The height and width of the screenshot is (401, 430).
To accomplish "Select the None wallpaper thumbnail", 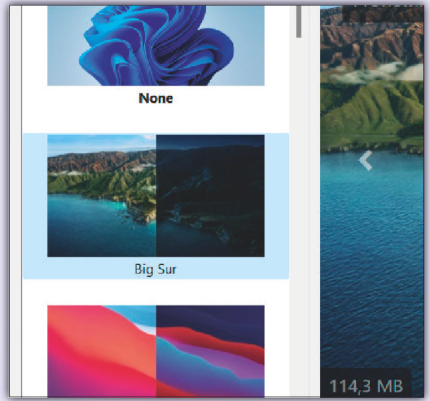I will coord(156,46).
